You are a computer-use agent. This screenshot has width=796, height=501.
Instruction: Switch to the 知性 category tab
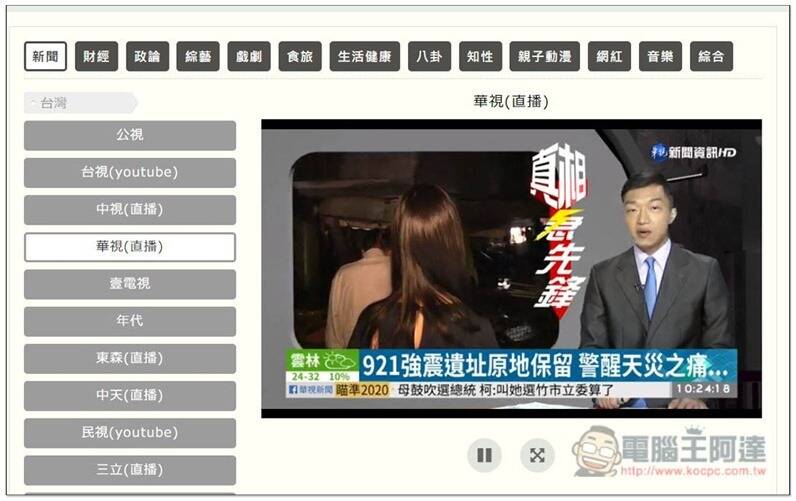coord(480,56)
